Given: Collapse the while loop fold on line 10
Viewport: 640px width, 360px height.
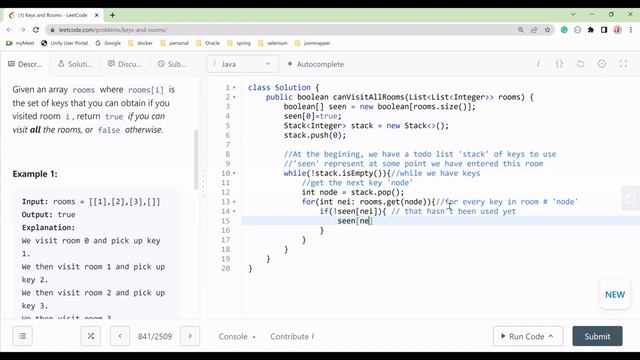Looking at the screenshot, I should point(234,173).
